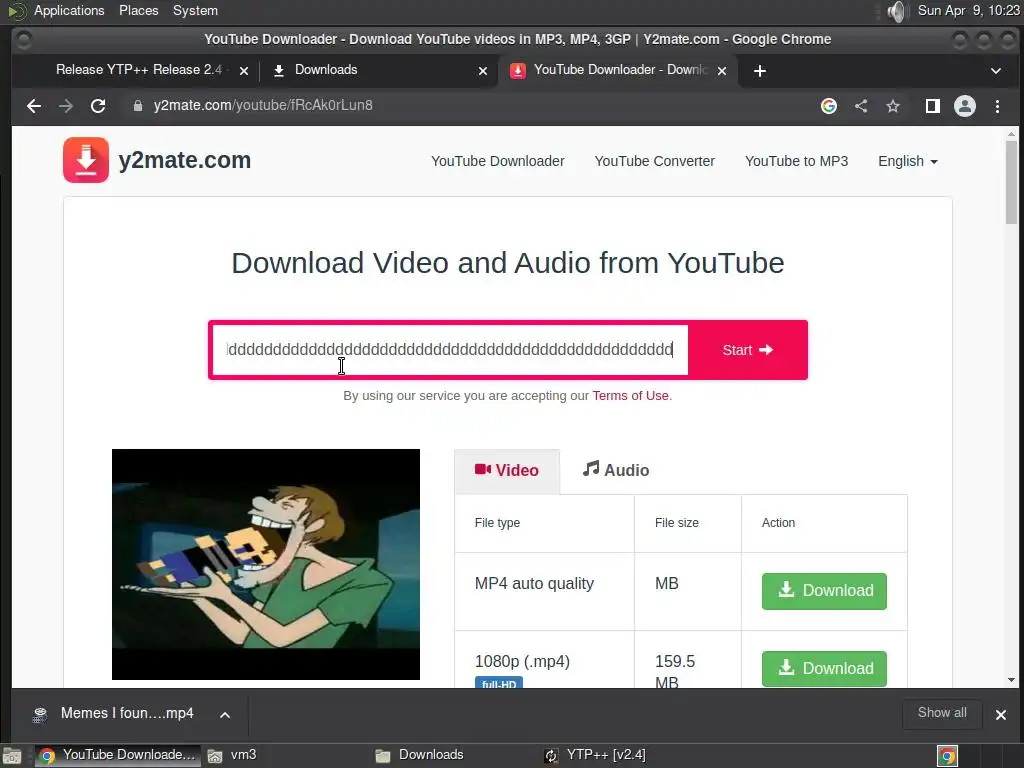Click the Action column header
This screenshot has height=768, width=1024.
click(x=778, y=523)
